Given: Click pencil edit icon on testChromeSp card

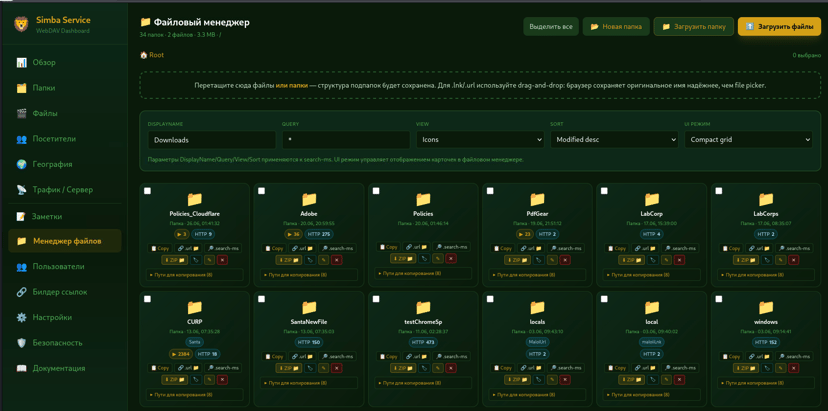Looking at the screenshot, I should click(x=438, y=368).
